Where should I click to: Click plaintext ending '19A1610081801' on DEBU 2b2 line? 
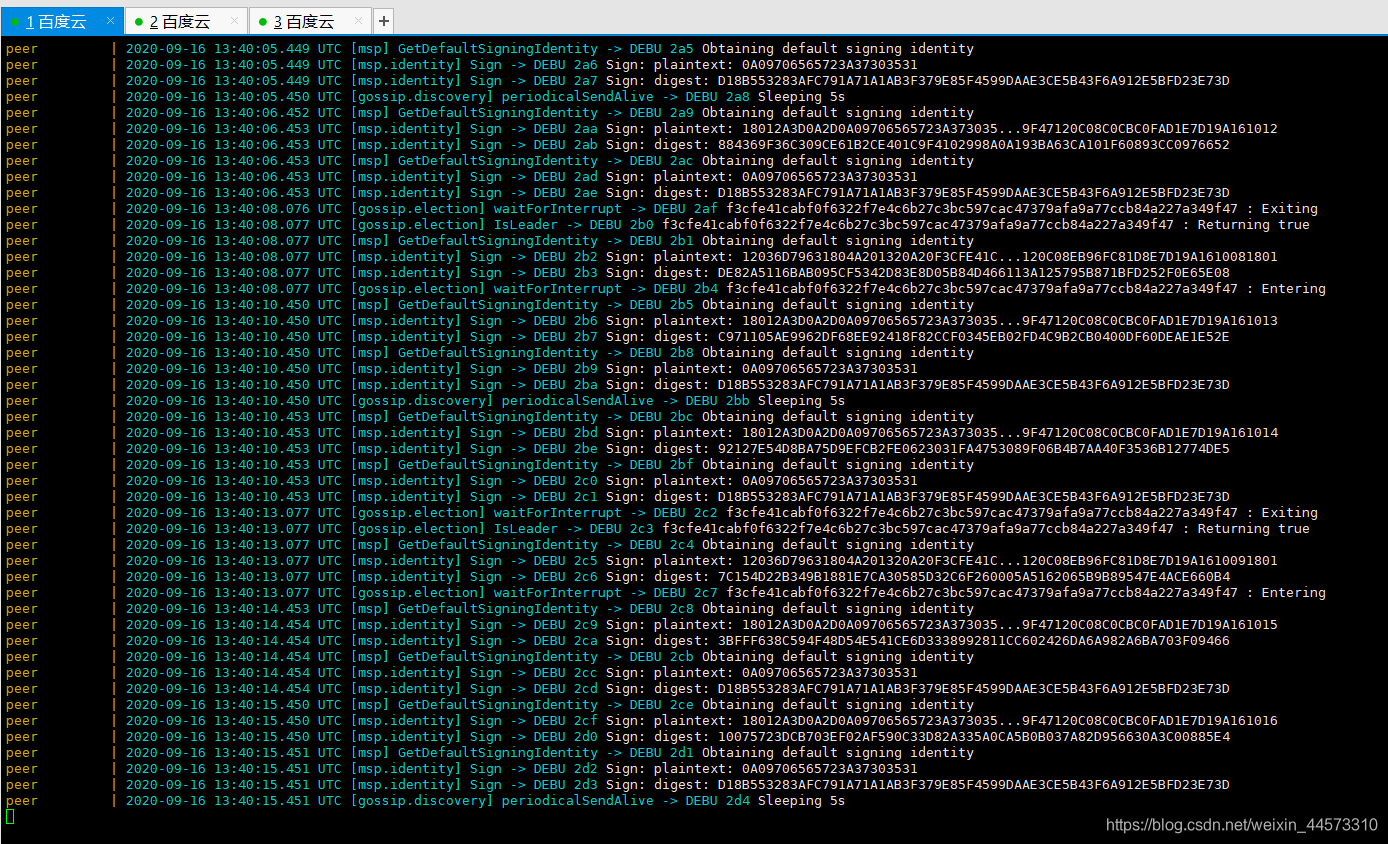[1009, 256]
